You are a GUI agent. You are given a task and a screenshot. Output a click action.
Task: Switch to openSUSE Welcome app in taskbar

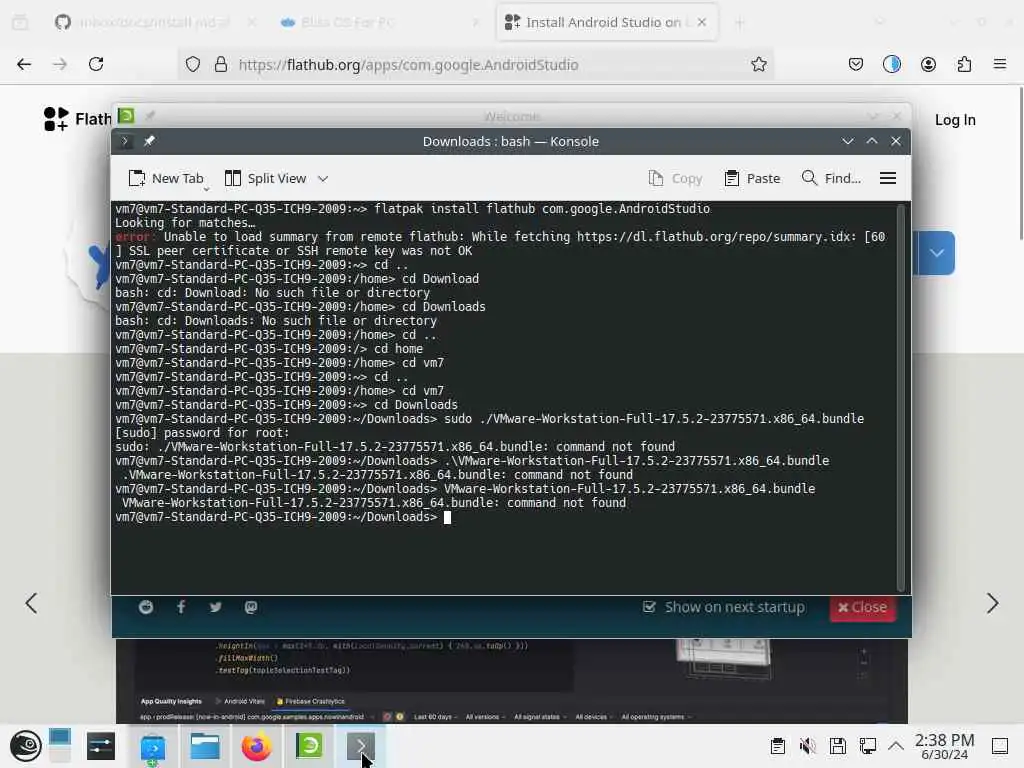pos(309,746)
